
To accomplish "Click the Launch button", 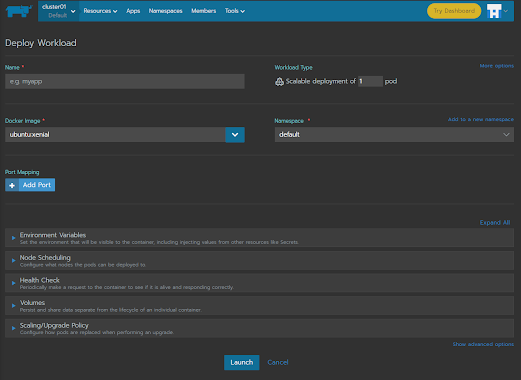I will pos(242,362).
